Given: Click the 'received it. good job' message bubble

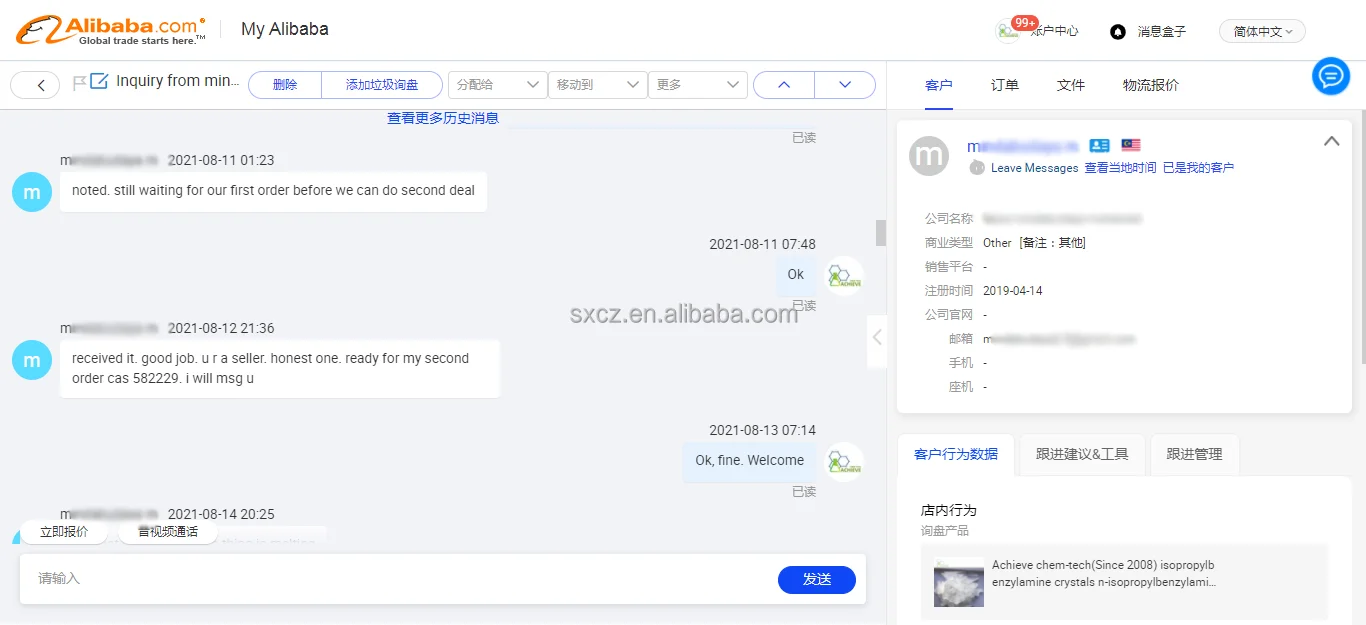Looking at the screenshot, I should pos(280,369).
